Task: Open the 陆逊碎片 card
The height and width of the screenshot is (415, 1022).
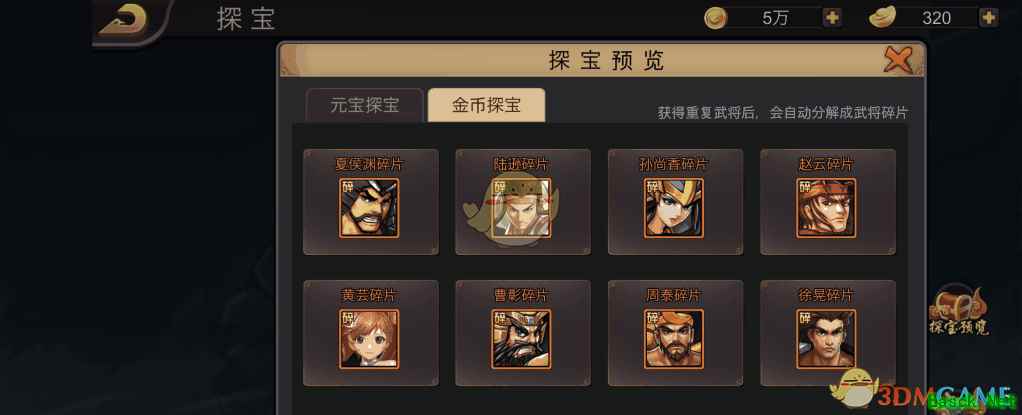Action: coord(523,201)
